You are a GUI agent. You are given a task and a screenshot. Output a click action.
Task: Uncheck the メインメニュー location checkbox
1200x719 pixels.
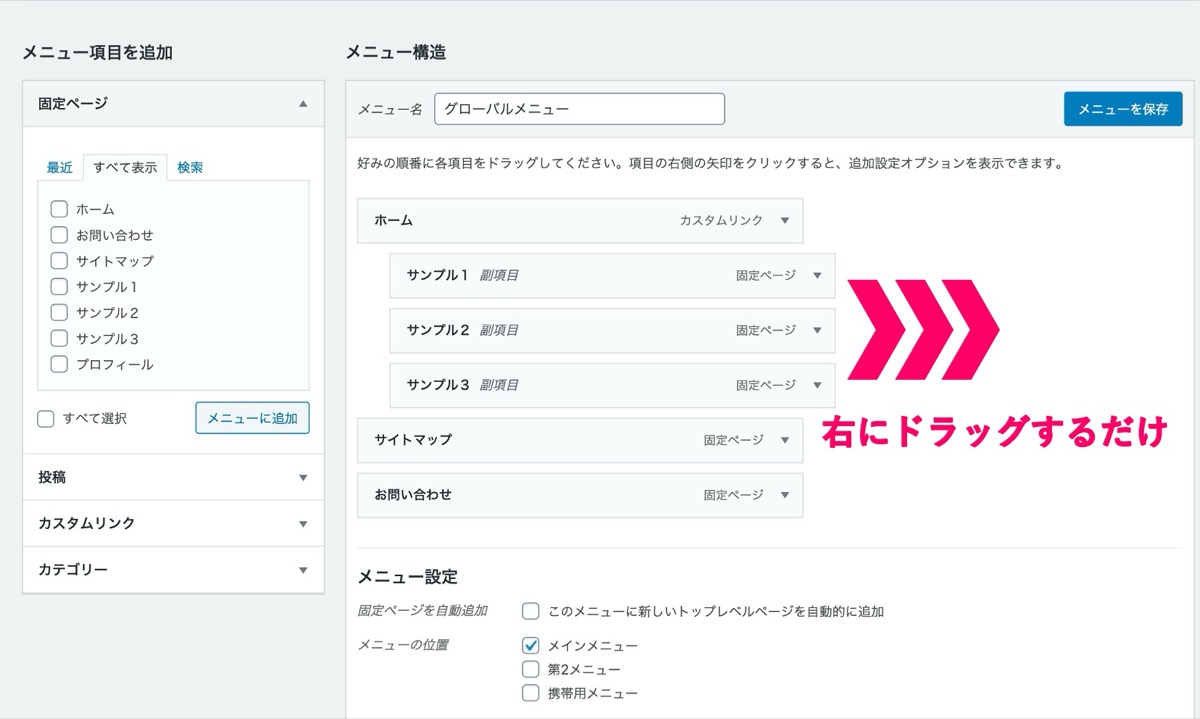point(531,645)
